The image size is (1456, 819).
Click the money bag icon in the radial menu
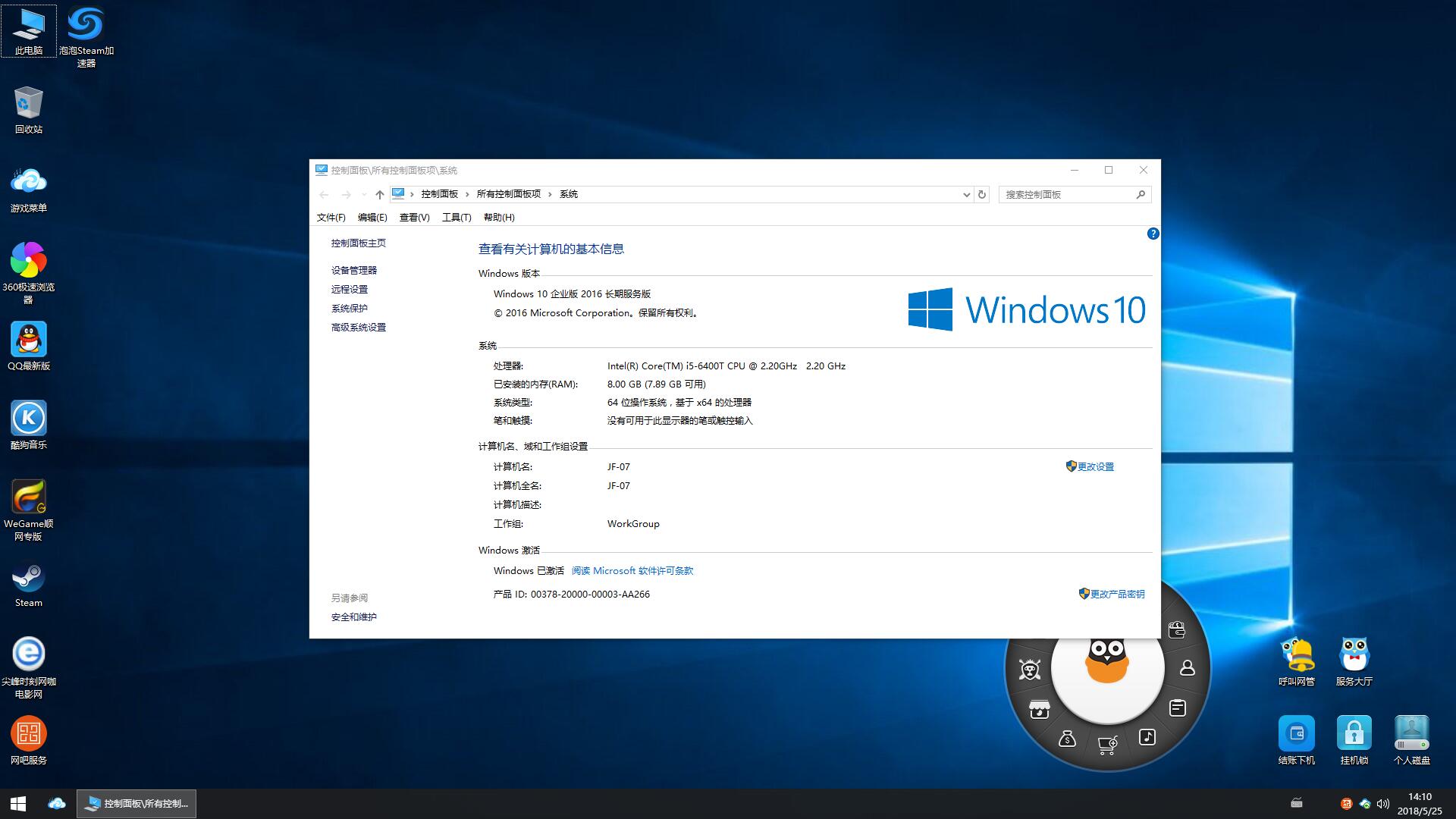[x=1068, y=738]
